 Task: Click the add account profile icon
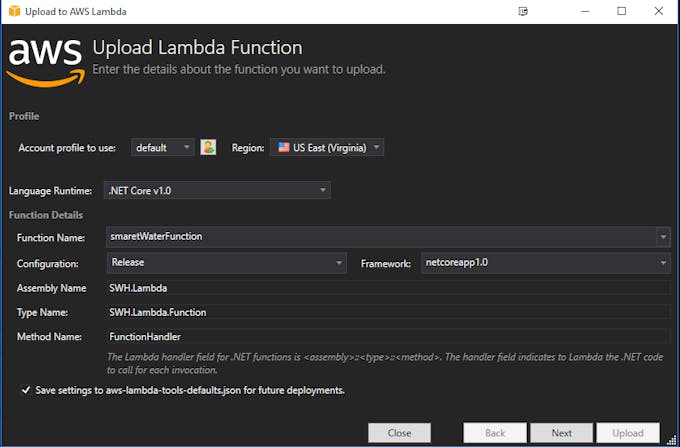pyautogui.click(x=208, y=147)
